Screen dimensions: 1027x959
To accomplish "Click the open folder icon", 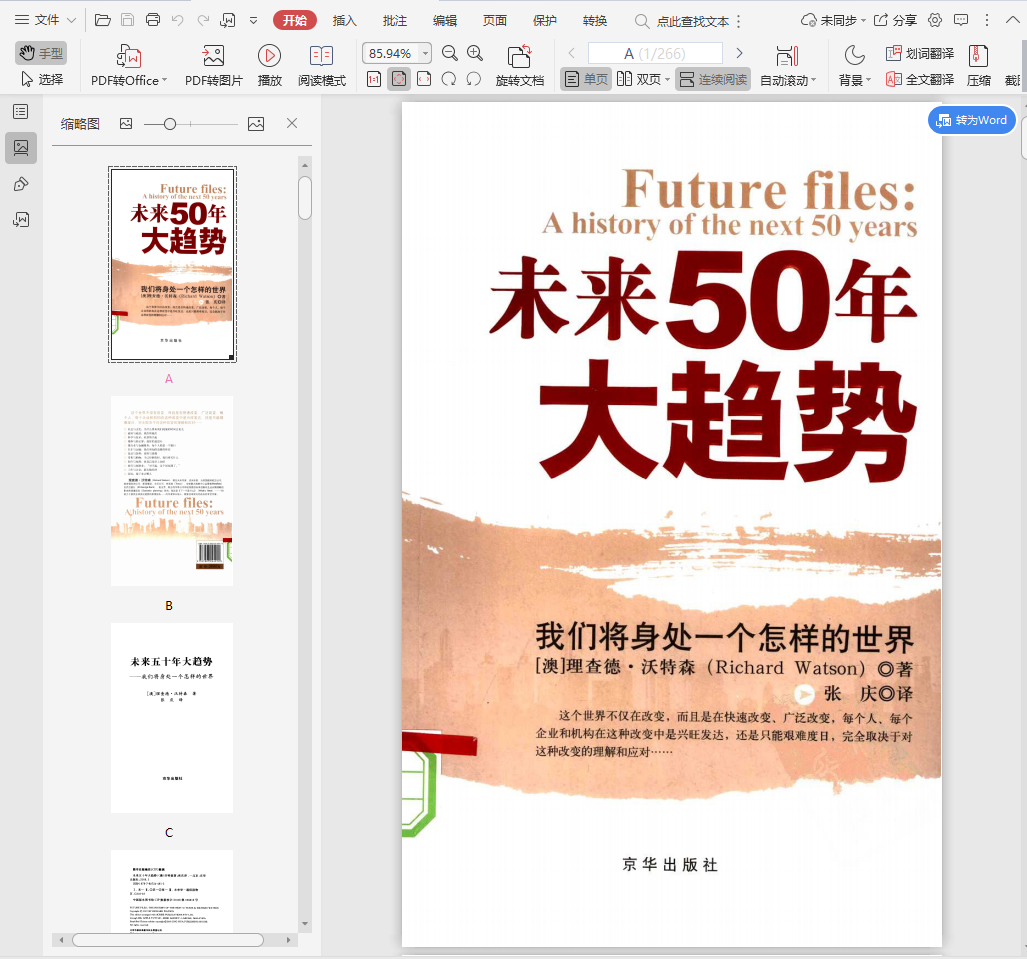I will pyautogui.click(x=103, y=20).
